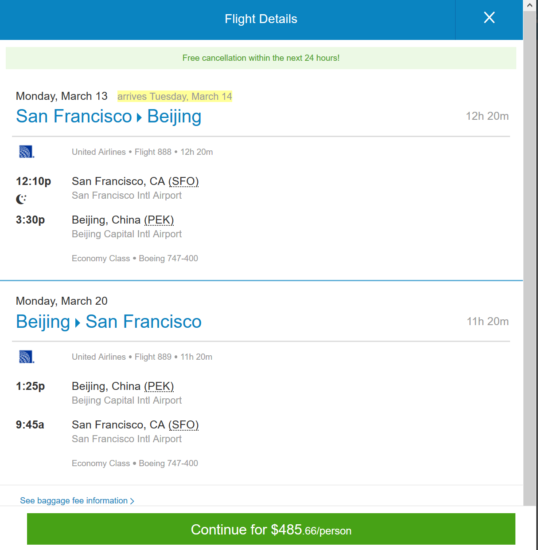This screenshot has width=538, height=550.
Task: Select the San Francisco to Beijing heading
Action: click(109, 116)
